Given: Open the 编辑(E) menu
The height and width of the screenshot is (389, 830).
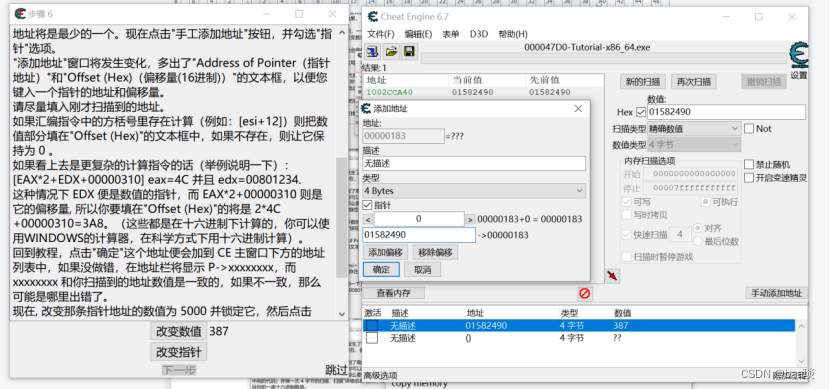Looking at the screenshot, I should [418, 34].
